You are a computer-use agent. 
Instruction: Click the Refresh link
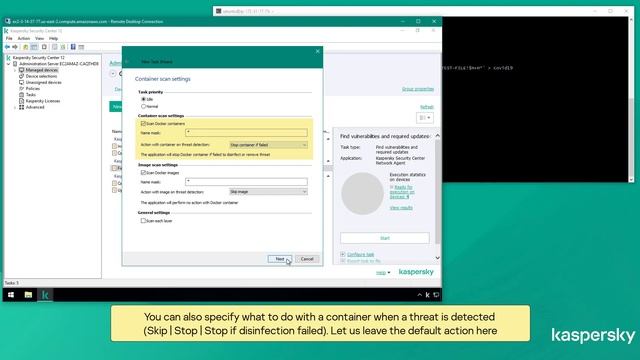point(427,107)
